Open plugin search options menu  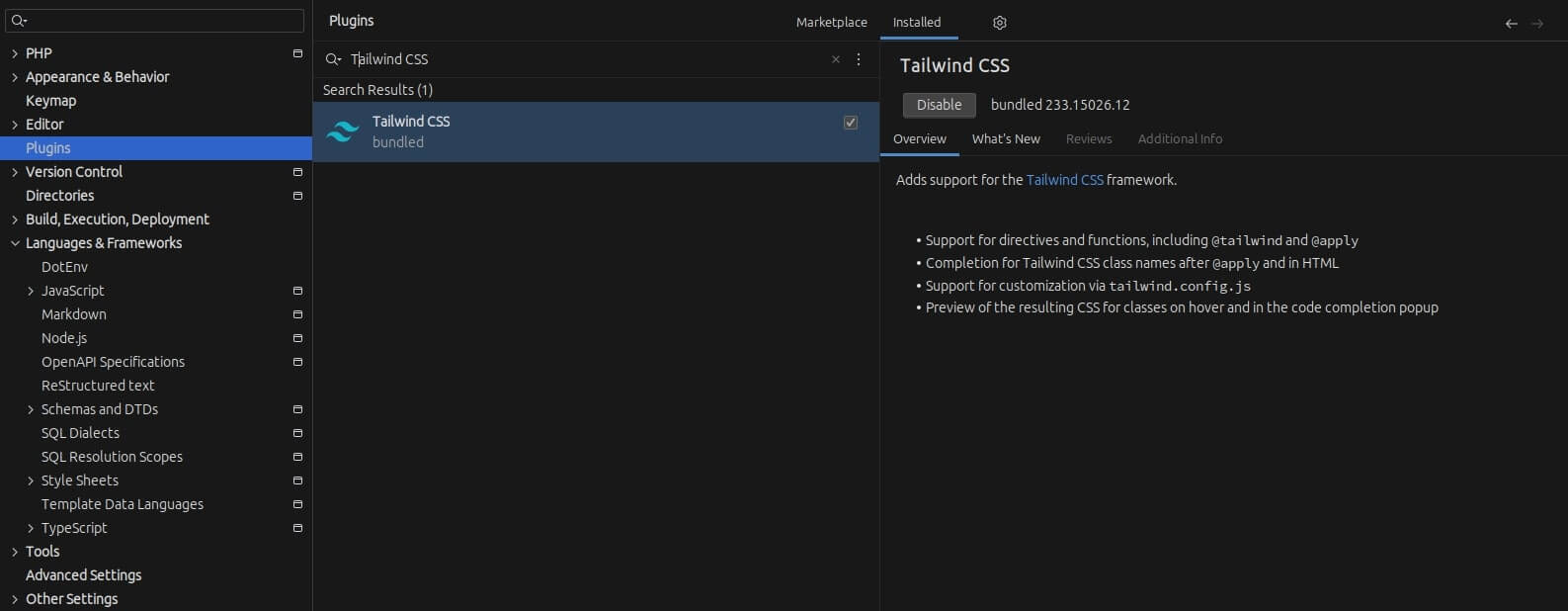tap(859, 59)
